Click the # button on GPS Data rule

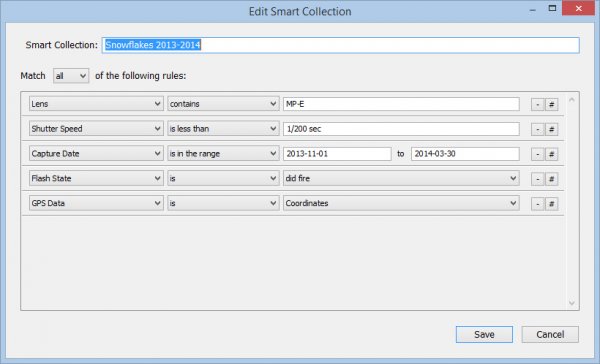(x=551, y=204)
